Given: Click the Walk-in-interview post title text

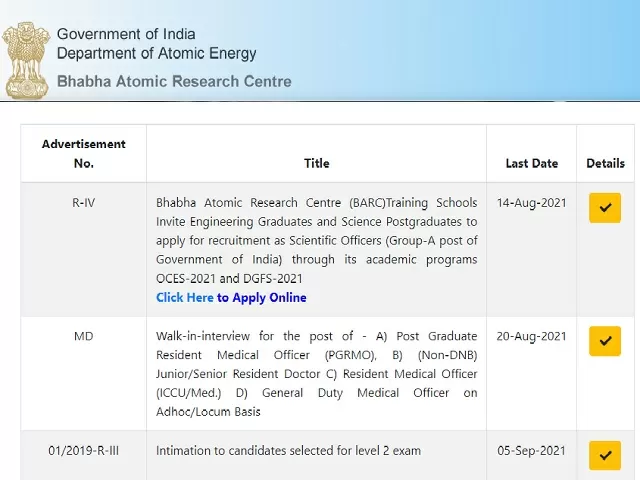Looking at the screenshot, I should click(316, 373).
